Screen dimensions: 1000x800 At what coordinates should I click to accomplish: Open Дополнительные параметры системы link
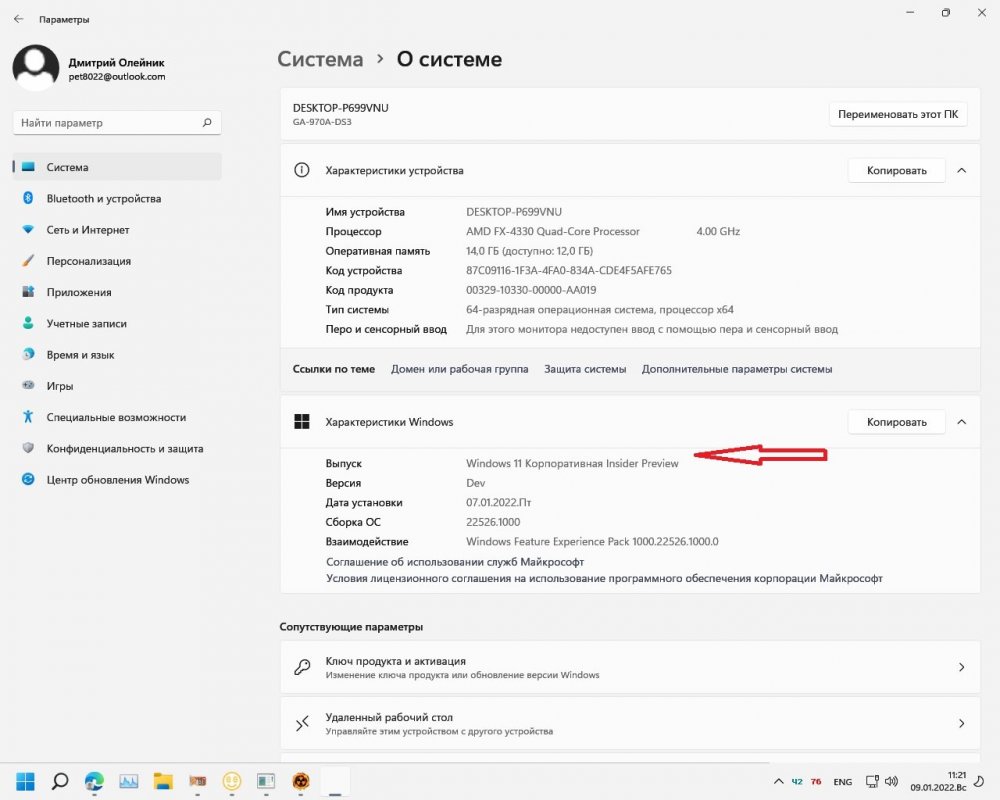737,369
